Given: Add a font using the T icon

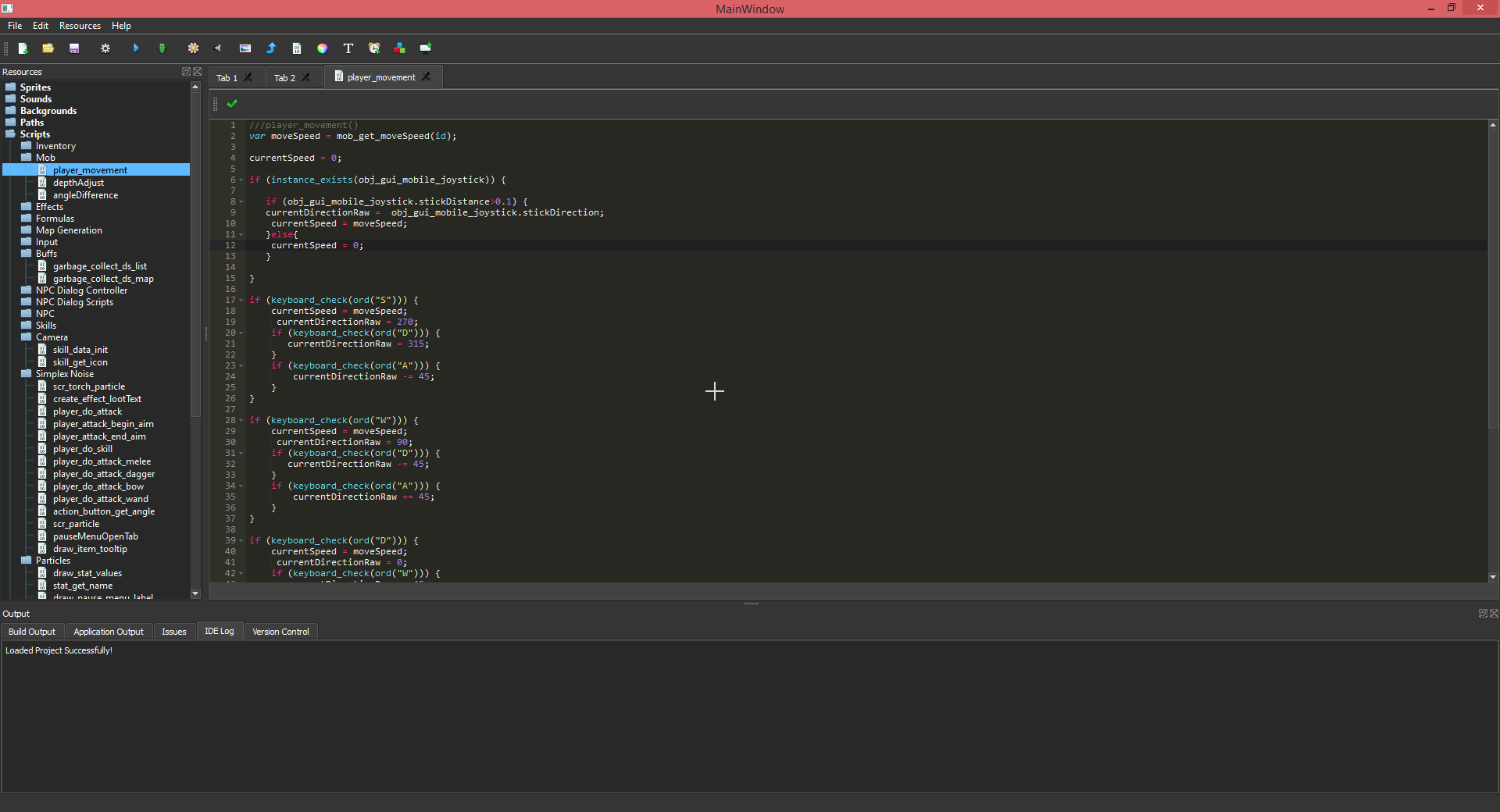Looking at the screenshot, I should [348, 48].
